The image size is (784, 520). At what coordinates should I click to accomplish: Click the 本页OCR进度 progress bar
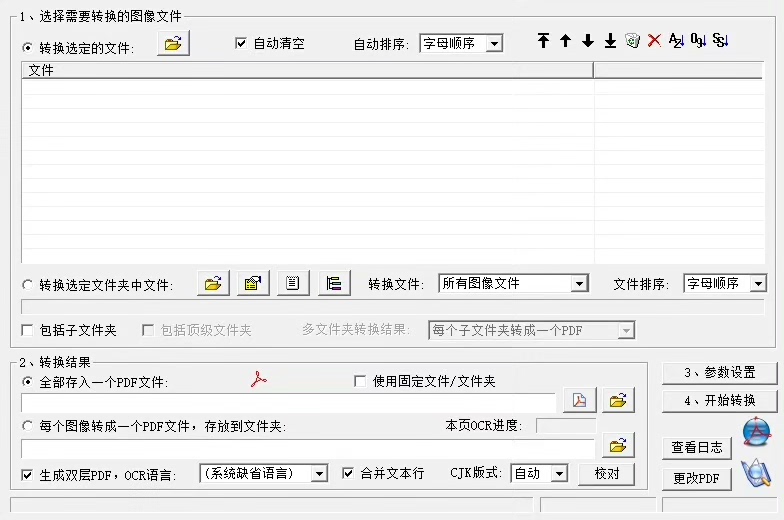[566, 426]
